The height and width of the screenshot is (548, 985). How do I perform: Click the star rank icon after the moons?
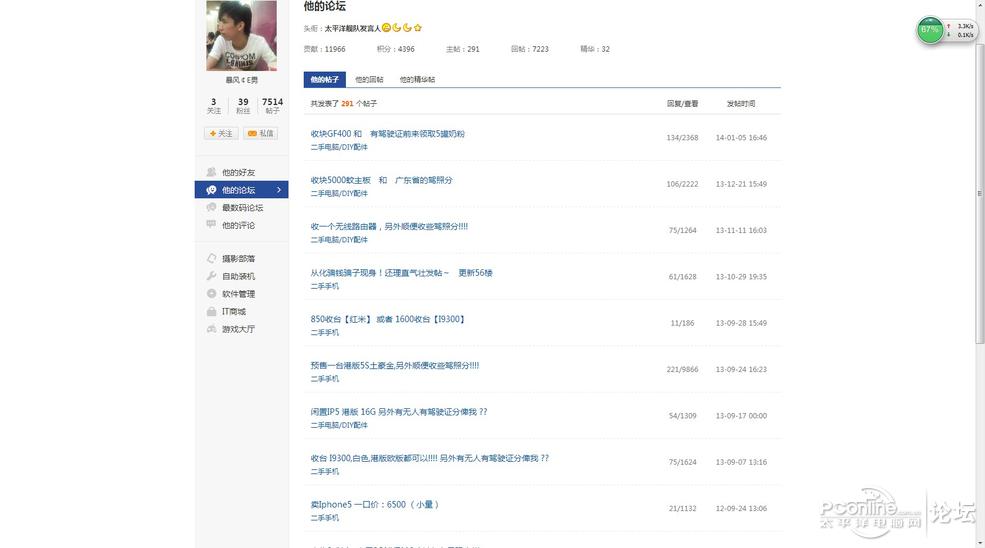418,28
